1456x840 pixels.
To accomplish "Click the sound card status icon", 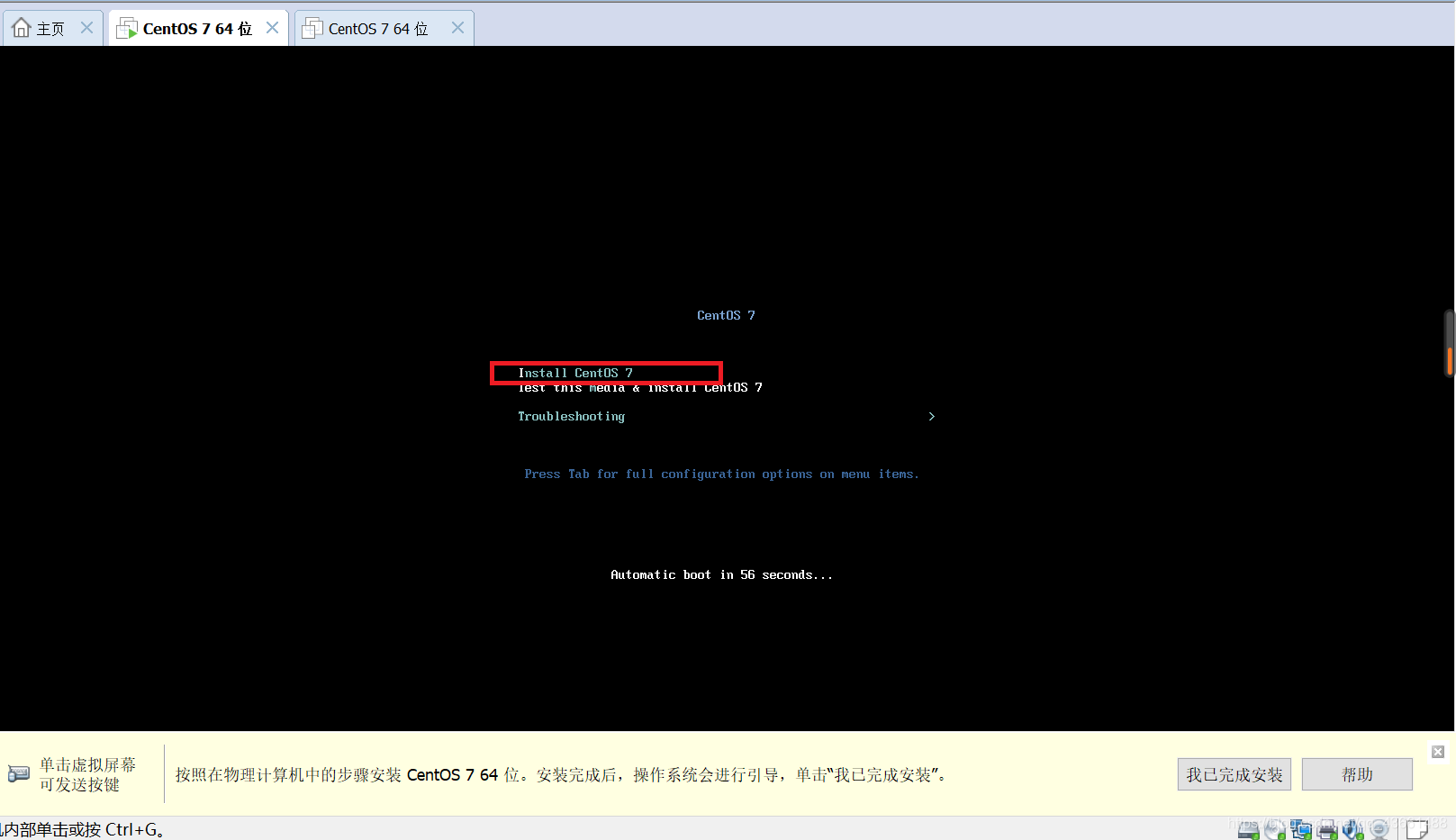I will [x=1352, y=829].
